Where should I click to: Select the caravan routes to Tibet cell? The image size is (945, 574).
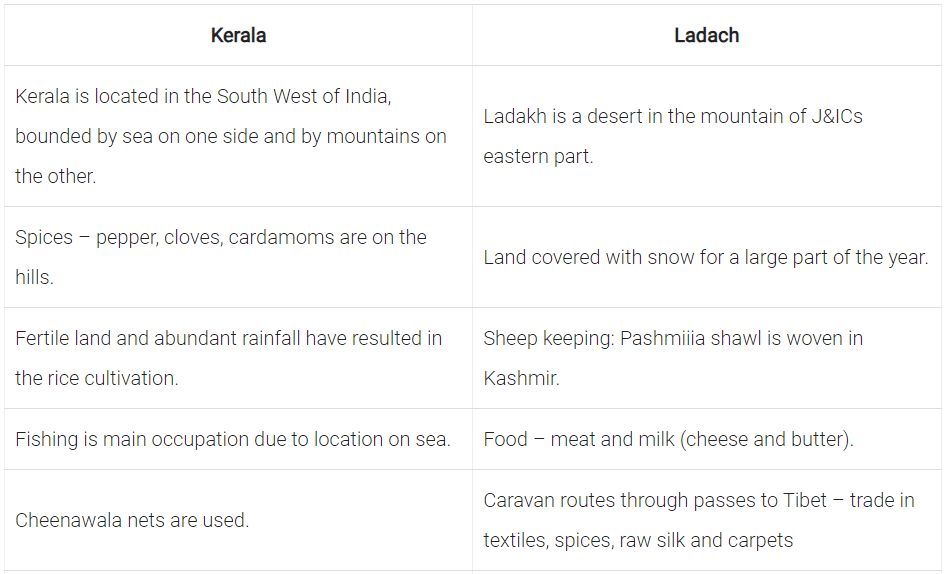point(698,520)
